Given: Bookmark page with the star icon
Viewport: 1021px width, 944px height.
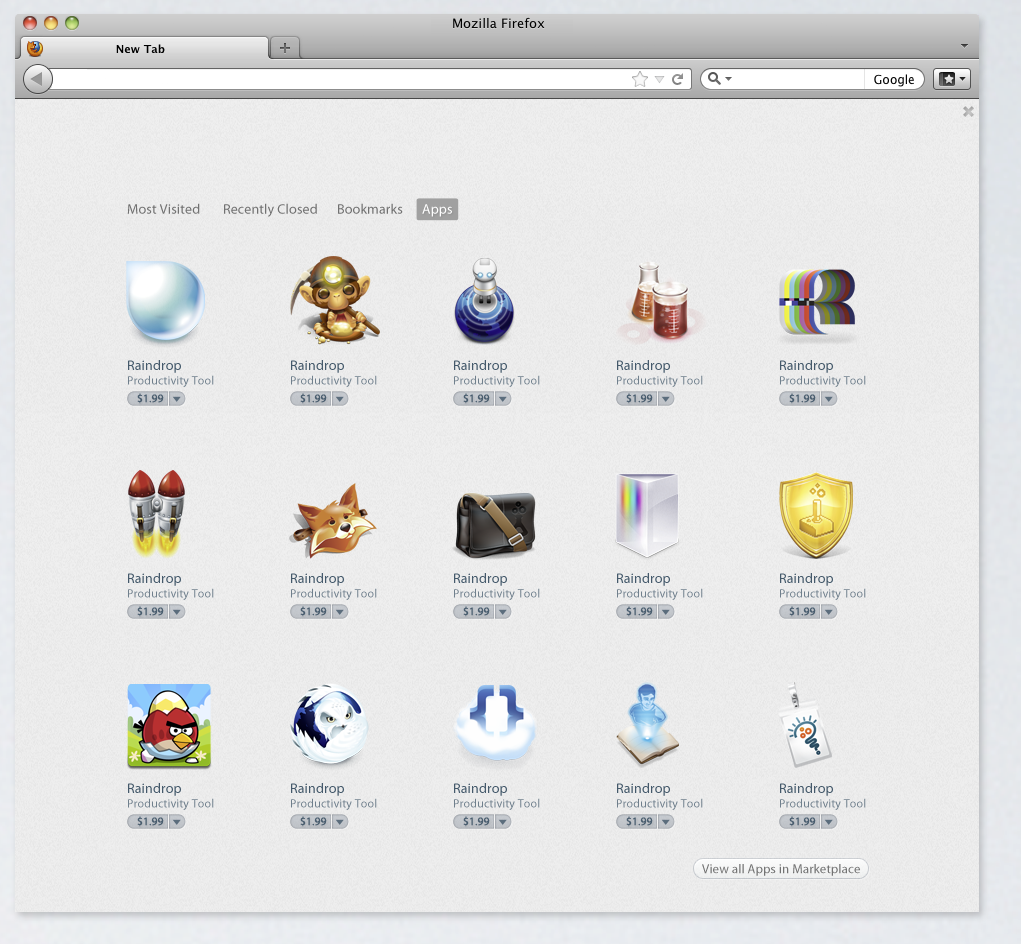Looking at the screenshot, I should (x=640, y=79).
